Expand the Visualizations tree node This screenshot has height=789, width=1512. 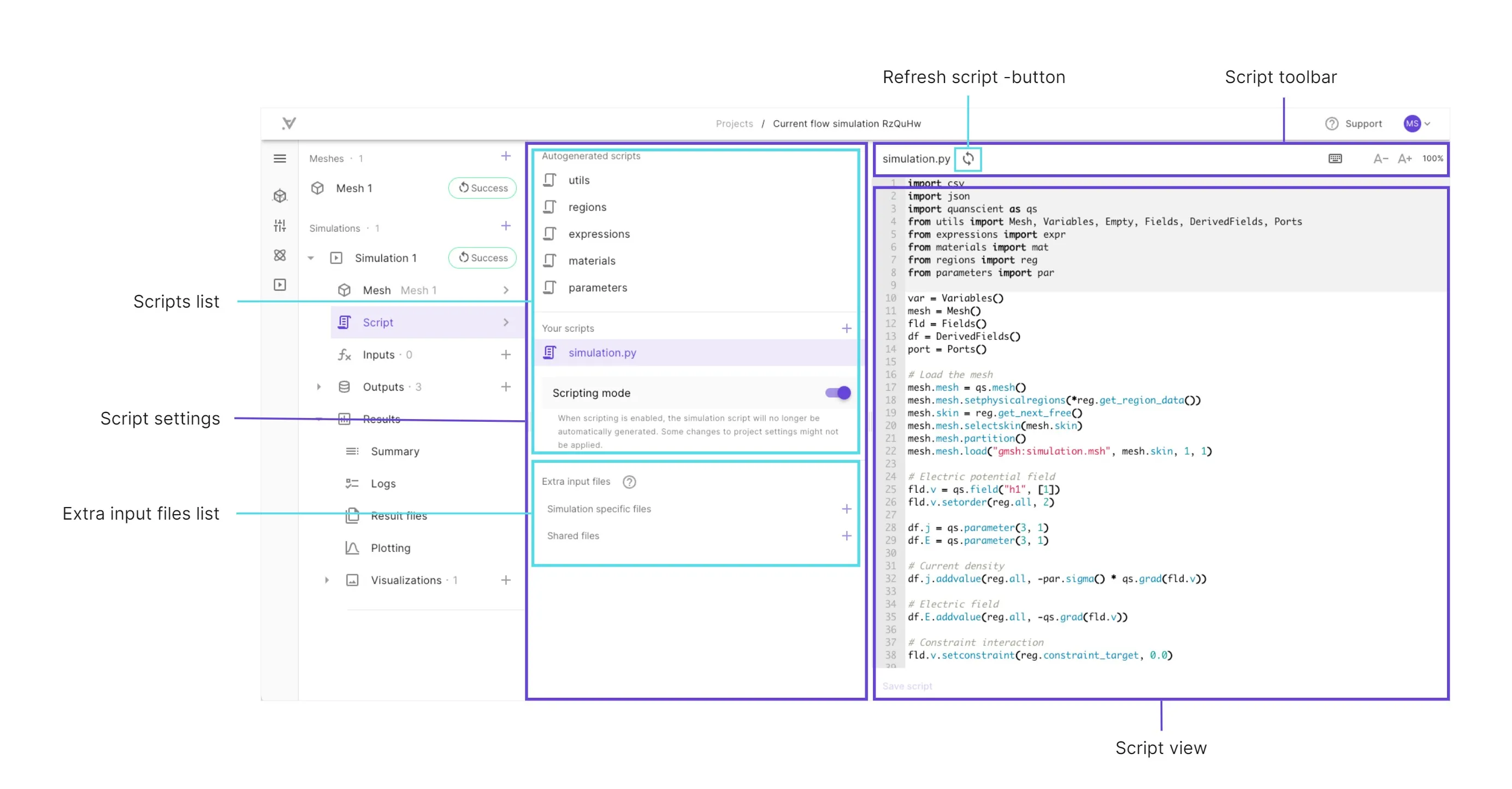(327, 580)
